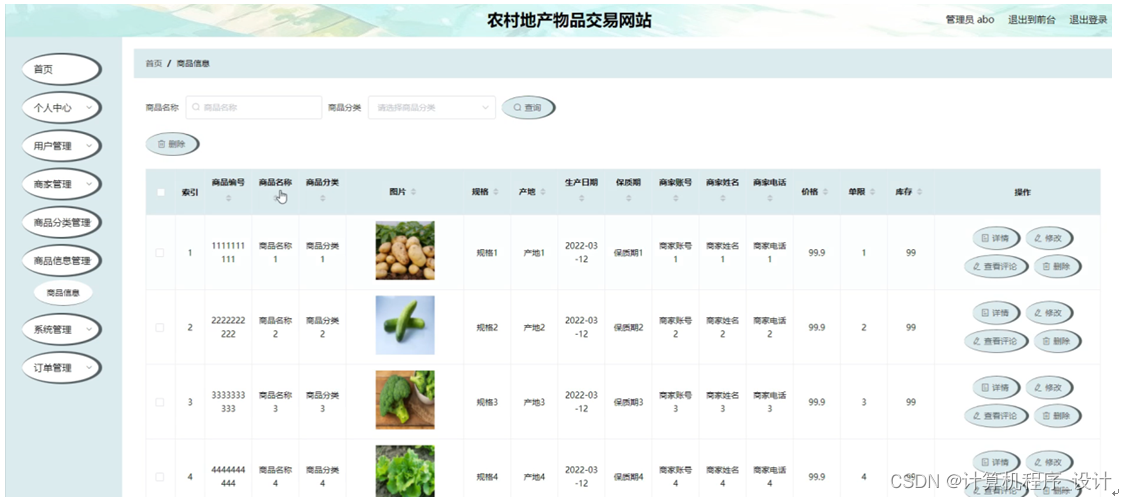Viewport: 1127px width, 500px height.
Task: Sort by 商品编号 column arrows
Action: pos(228,198)
